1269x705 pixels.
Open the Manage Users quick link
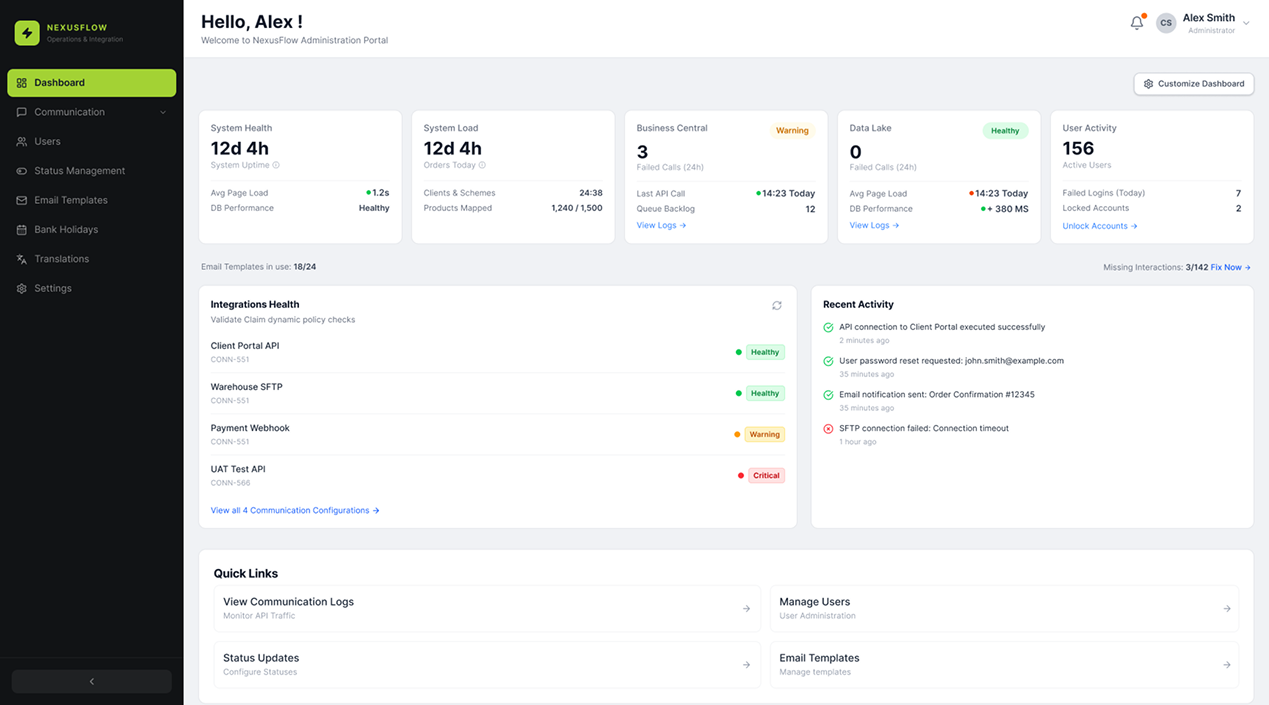click(x=1004, y=608)
